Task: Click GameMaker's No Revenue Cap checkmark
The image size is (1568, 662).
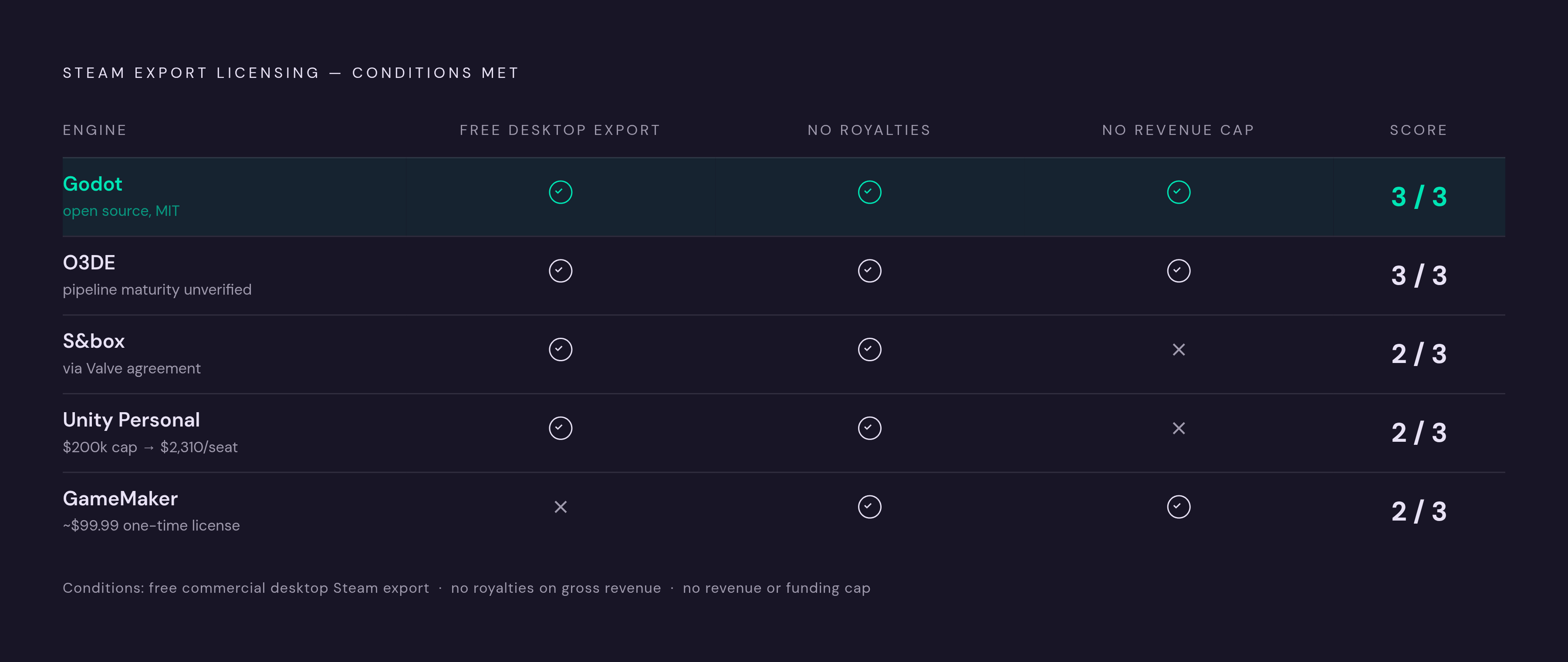Action: pyautogui.click(x=1179, y=507)
